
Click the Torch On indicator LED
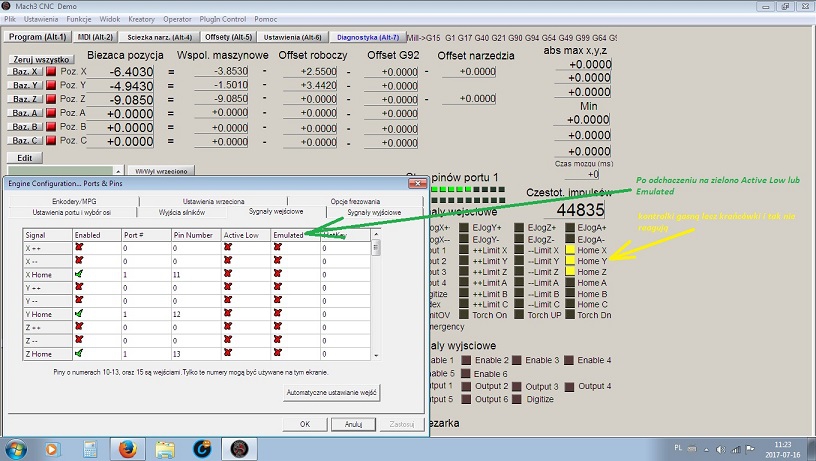click(x=464, y=315)
